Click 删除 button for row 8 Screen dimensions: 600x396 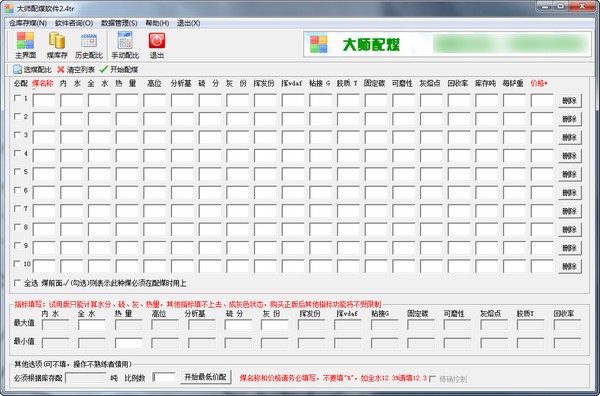pyautogui.click(x=570, y=229)
